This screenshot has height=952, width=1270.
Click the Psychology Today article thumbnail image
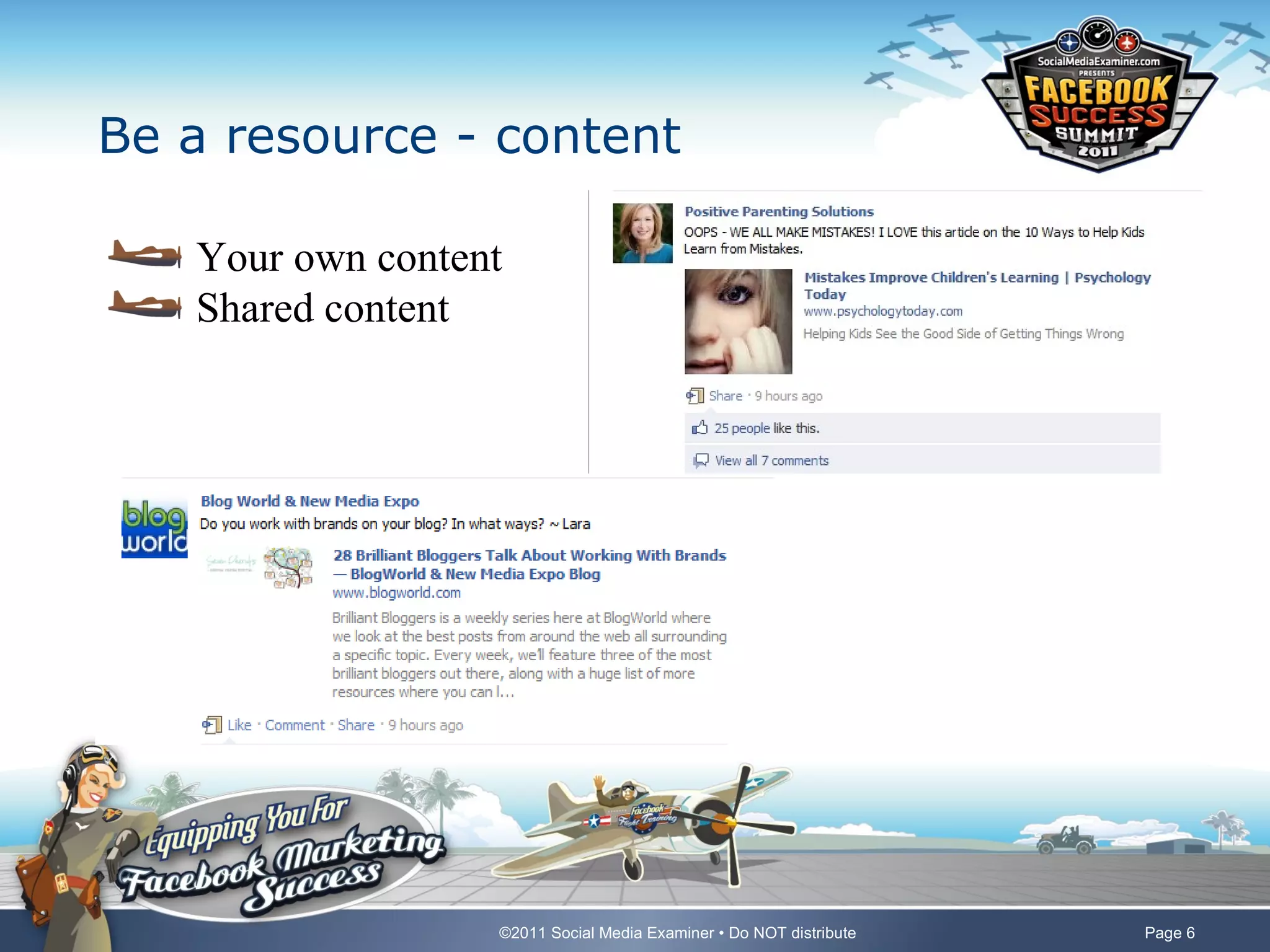pyautogui.click(x=738, y=322)
